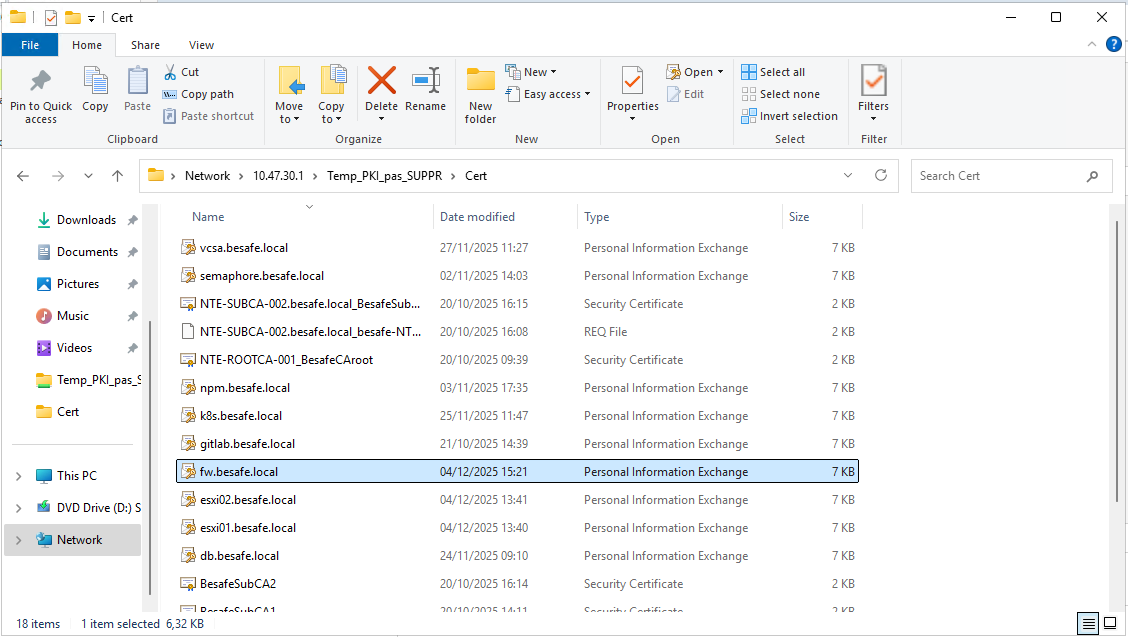Open the Easy access dropdown

[547, 94]
